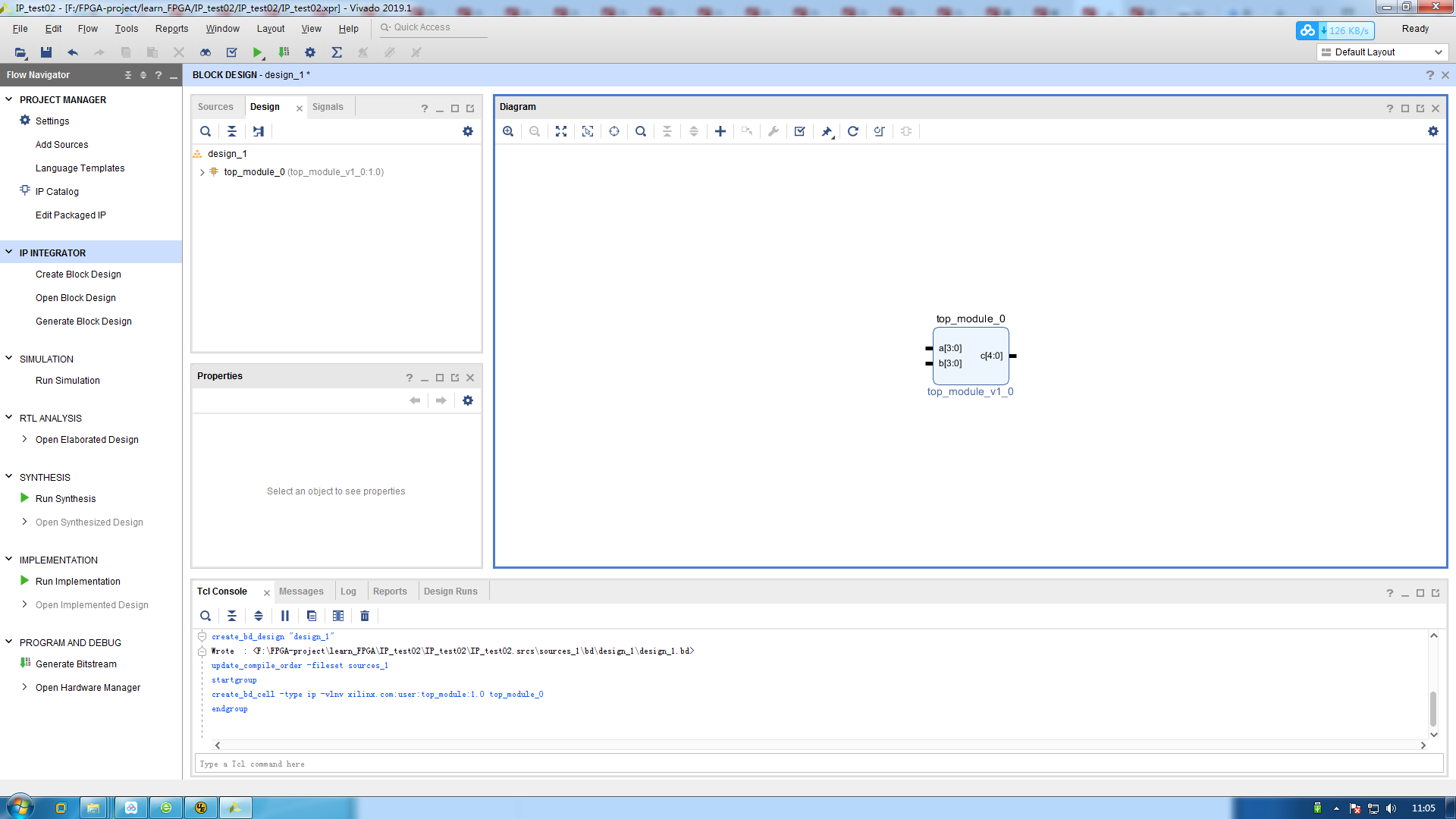Click Run Synthesis in Flow Navigator
The image size is (1456, 819).
pyautogui.click(x=65, y=499)
